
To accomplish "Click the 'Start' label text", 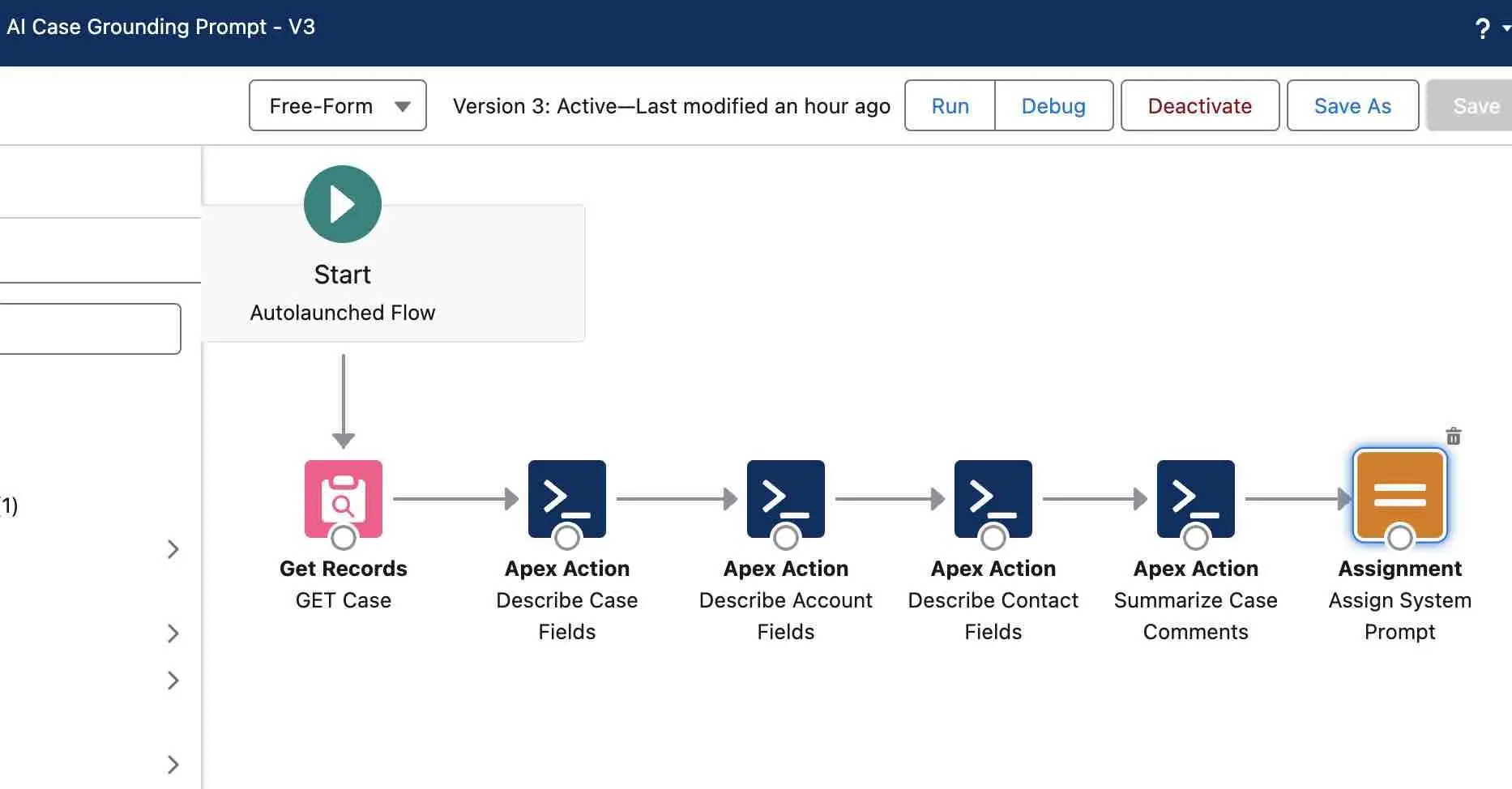I will click(343, 275).
